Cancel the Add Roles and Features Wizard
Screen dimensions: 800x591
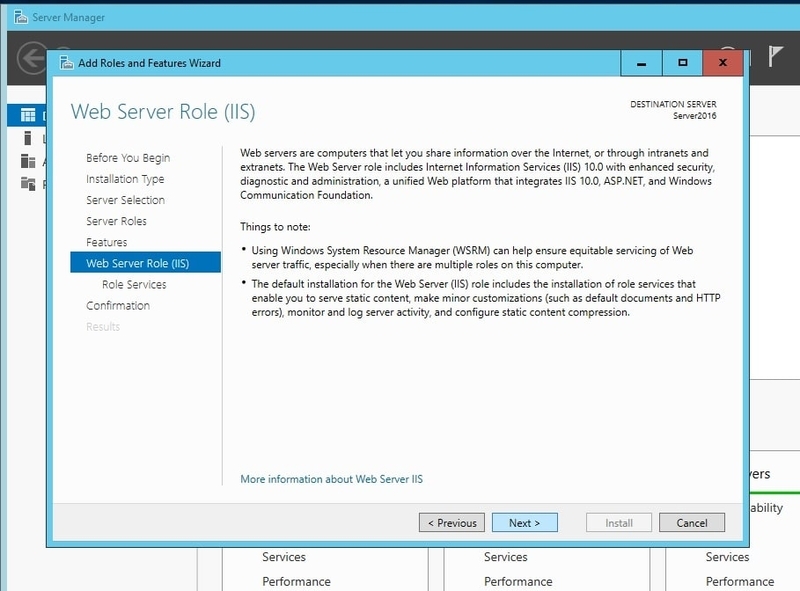[x=692, y=522]
